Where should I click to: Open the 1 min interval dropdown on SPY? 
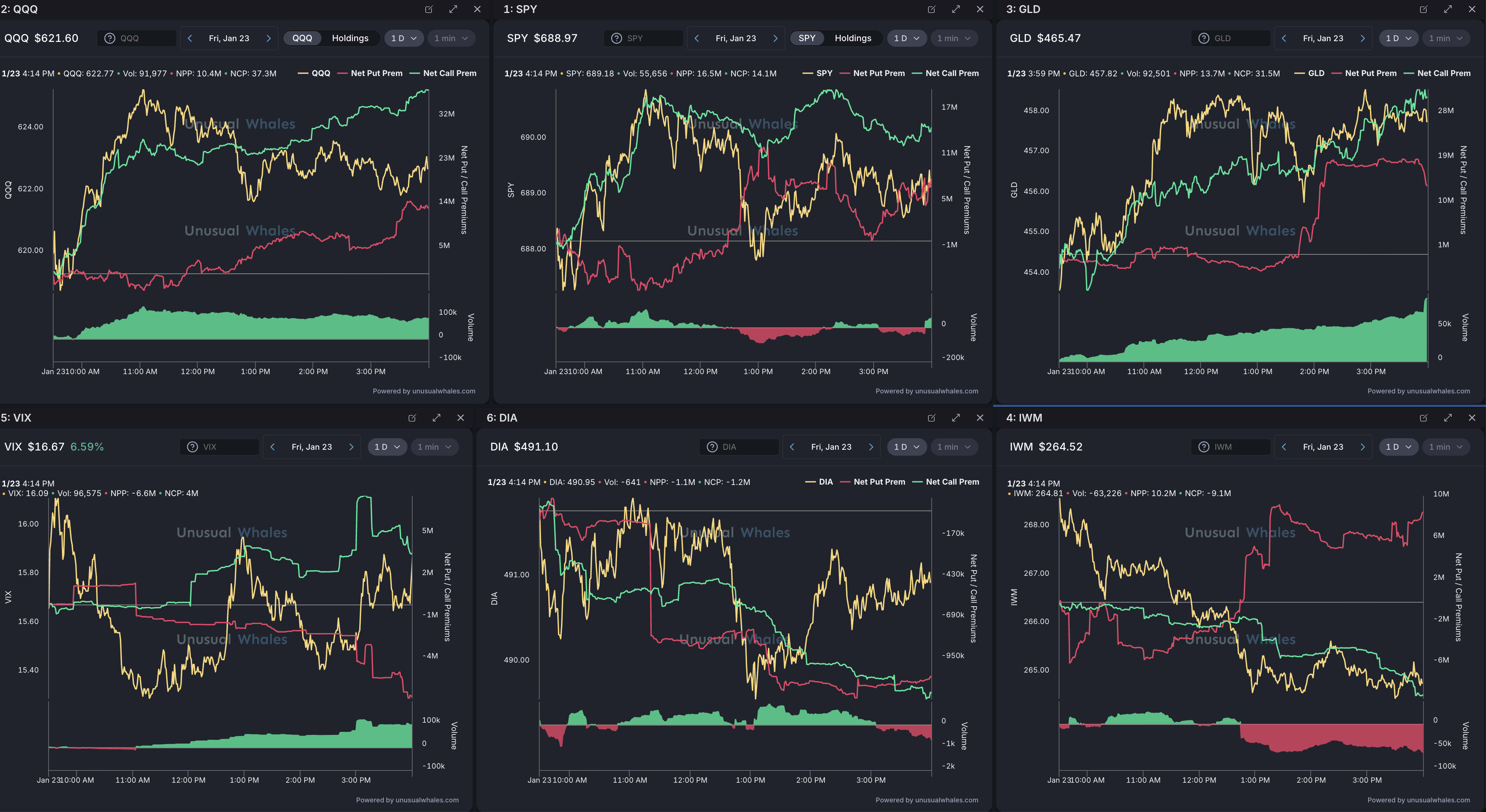coord(954,38)
